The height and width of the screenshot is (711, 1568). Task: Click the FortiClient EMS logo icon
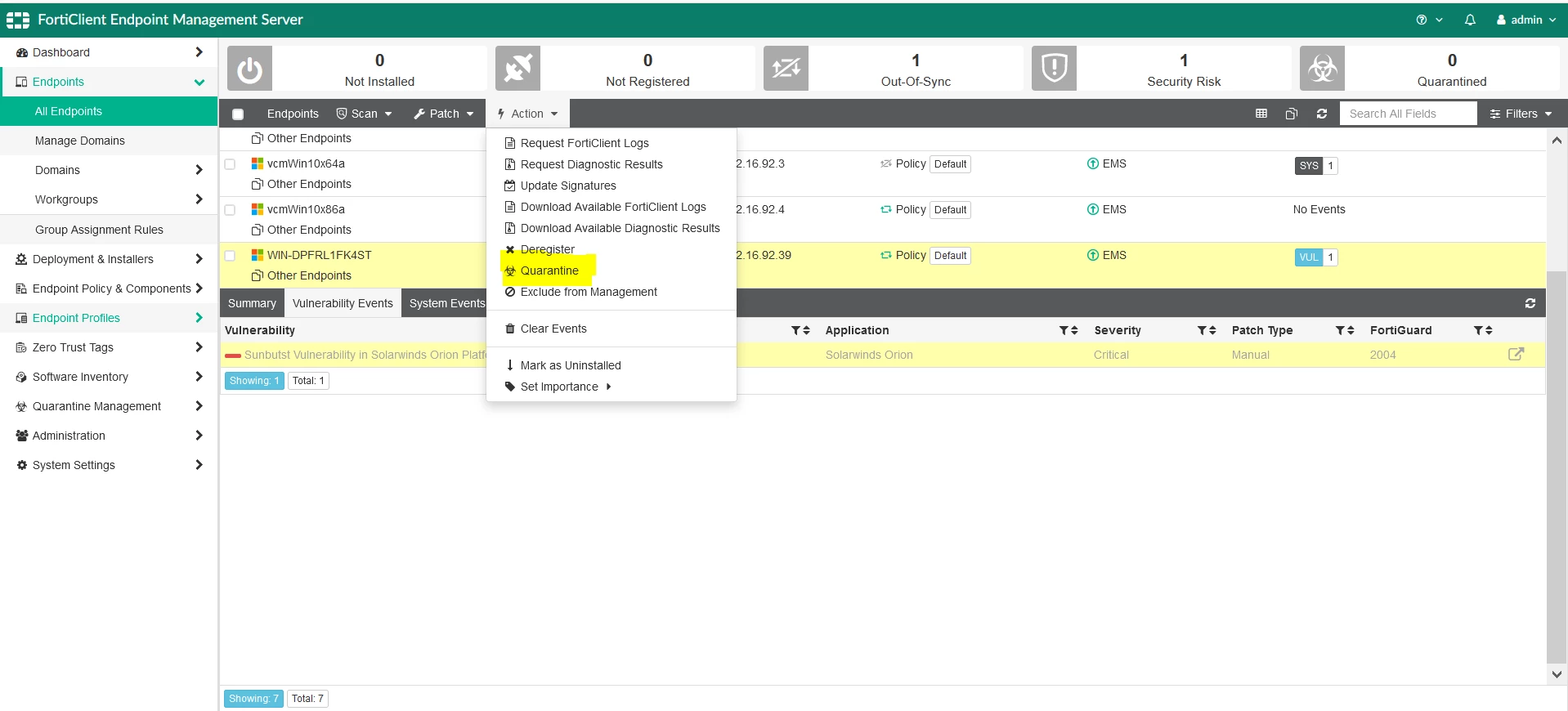point(18,20)
